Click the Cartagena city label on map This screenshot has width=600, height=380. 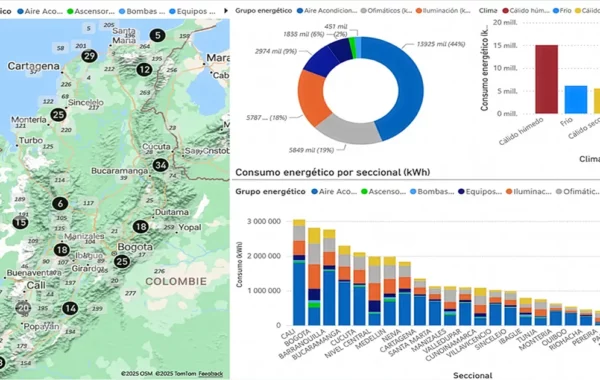click(x=34, y=66)
